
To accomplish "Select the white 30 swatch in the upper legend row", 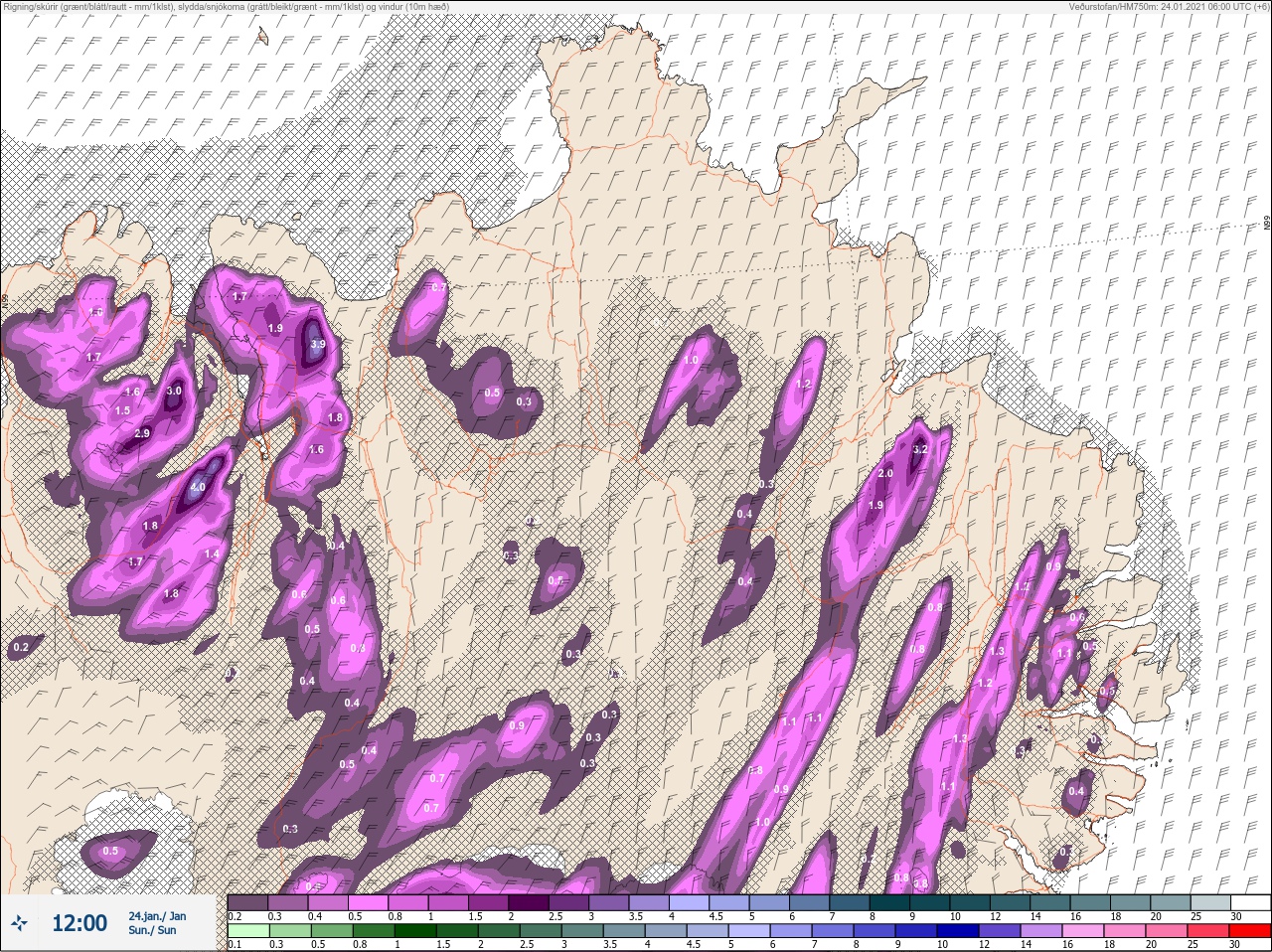I will tap(1250, 902).
